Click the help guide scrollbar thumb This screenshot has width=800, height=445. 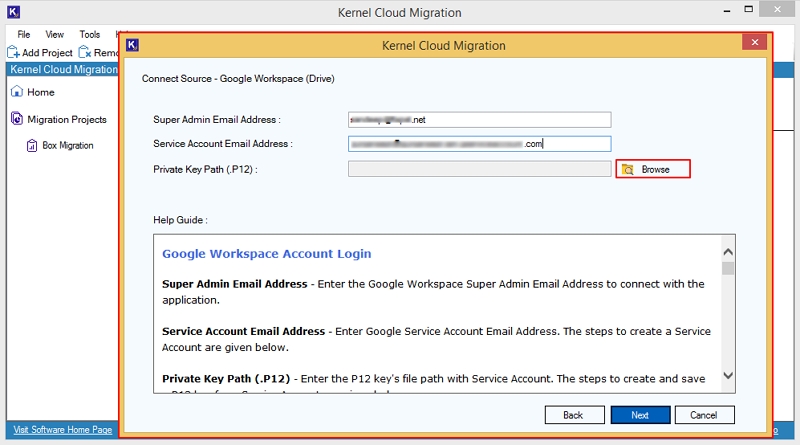728,268
